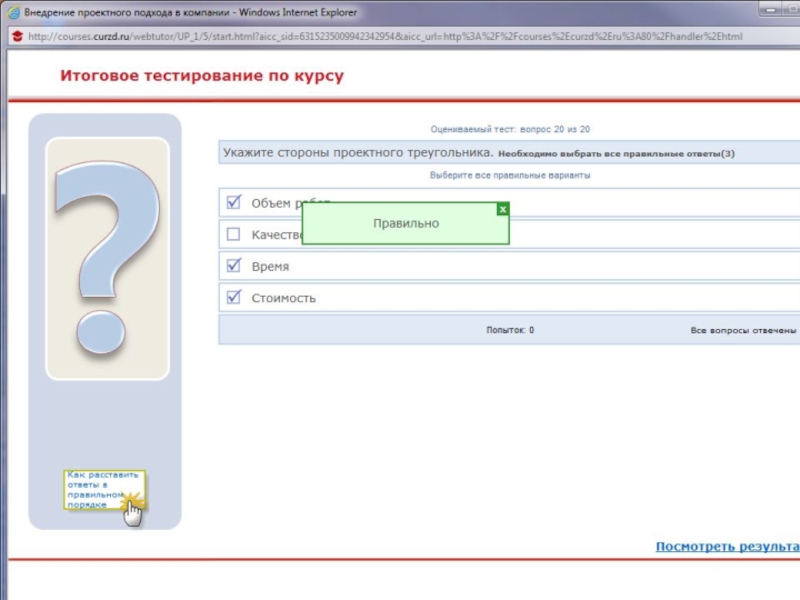This screenshot has height=600, width=800.
Task: Click "Выберите все правильные варианты" instruction
Action: [510, 175]
